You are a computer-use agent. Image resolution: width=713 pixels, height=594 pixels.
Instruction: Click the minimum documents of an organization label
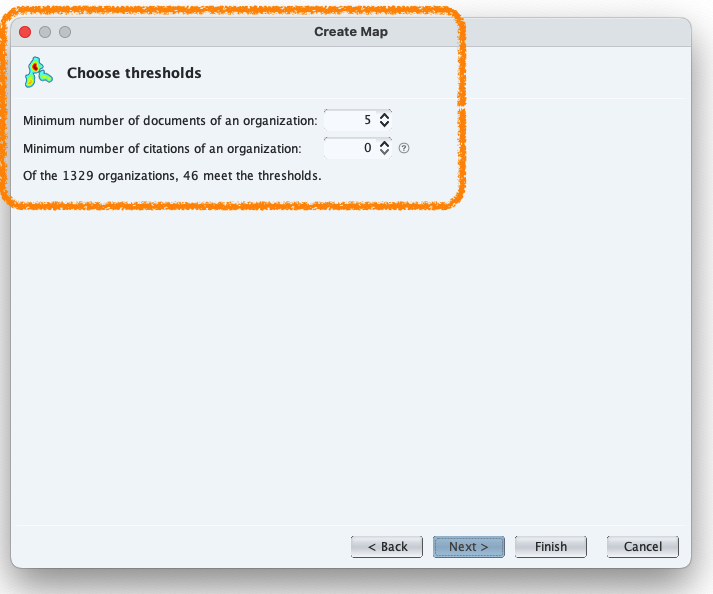170,120
